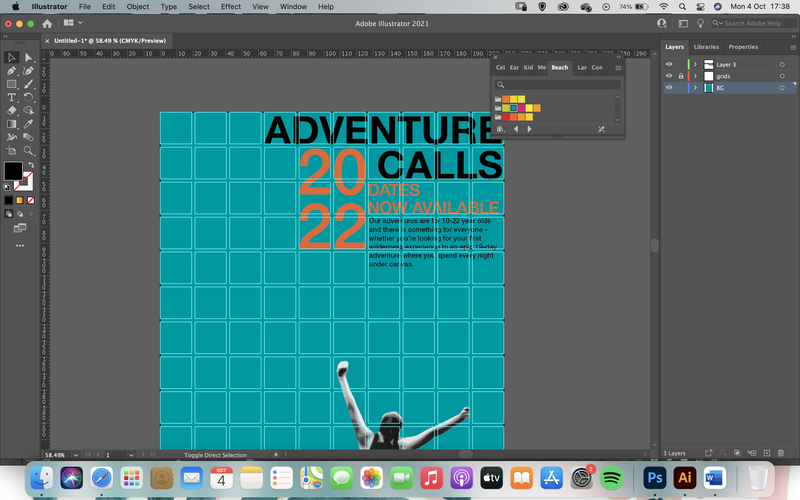Select the Type tool
800x500 pixels.
click(11, 97)
